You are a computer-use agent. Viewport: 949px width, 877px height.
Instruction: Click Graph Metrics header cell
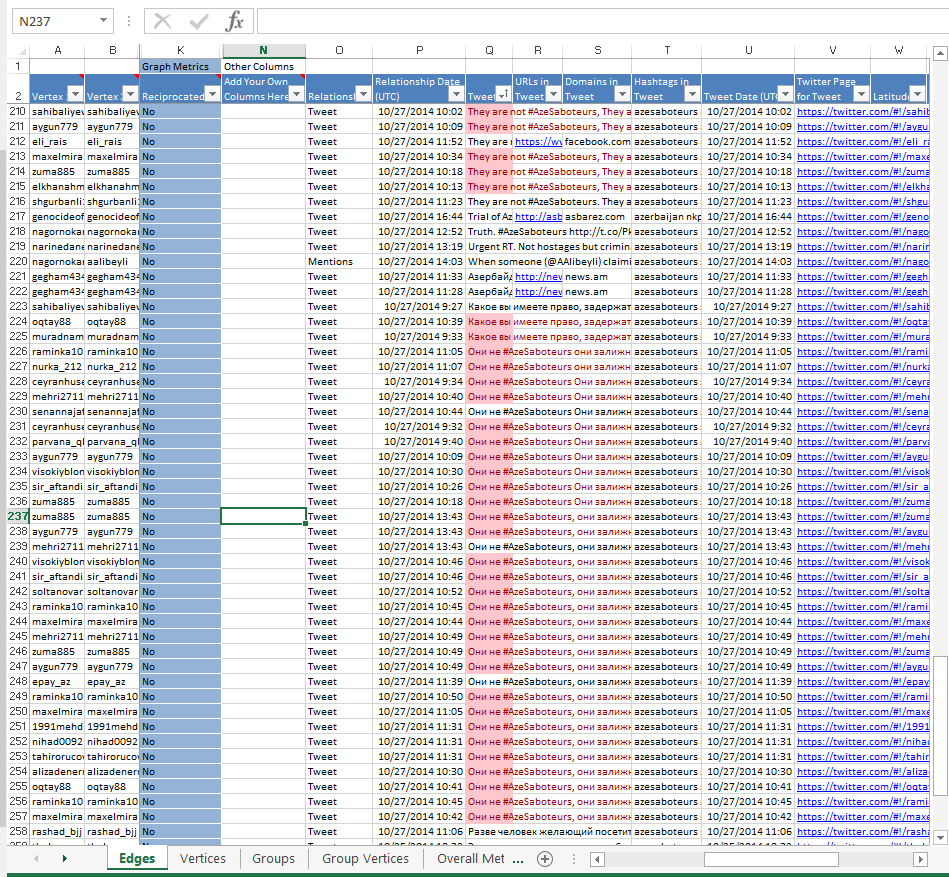180,67
